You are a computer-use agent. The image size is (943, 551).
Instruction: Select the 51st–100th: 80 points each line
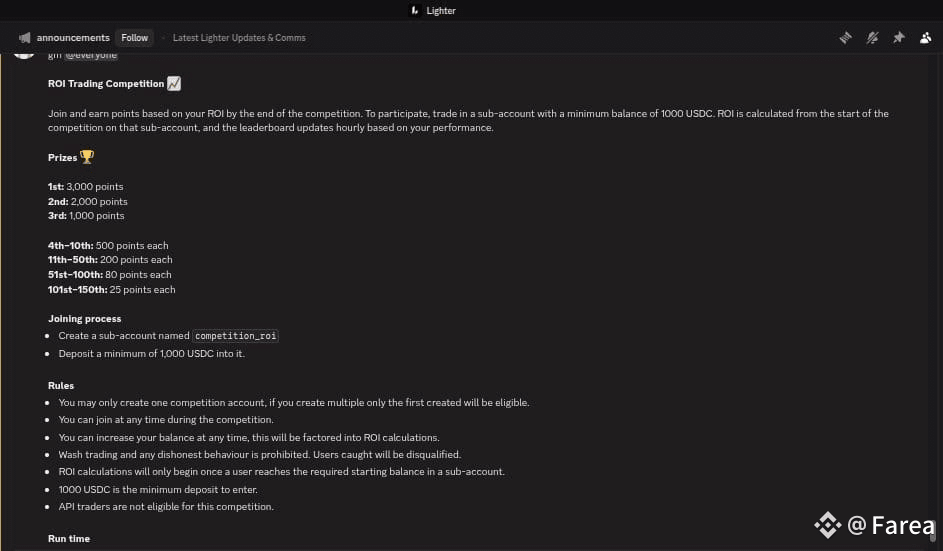[x=109, y=274]
